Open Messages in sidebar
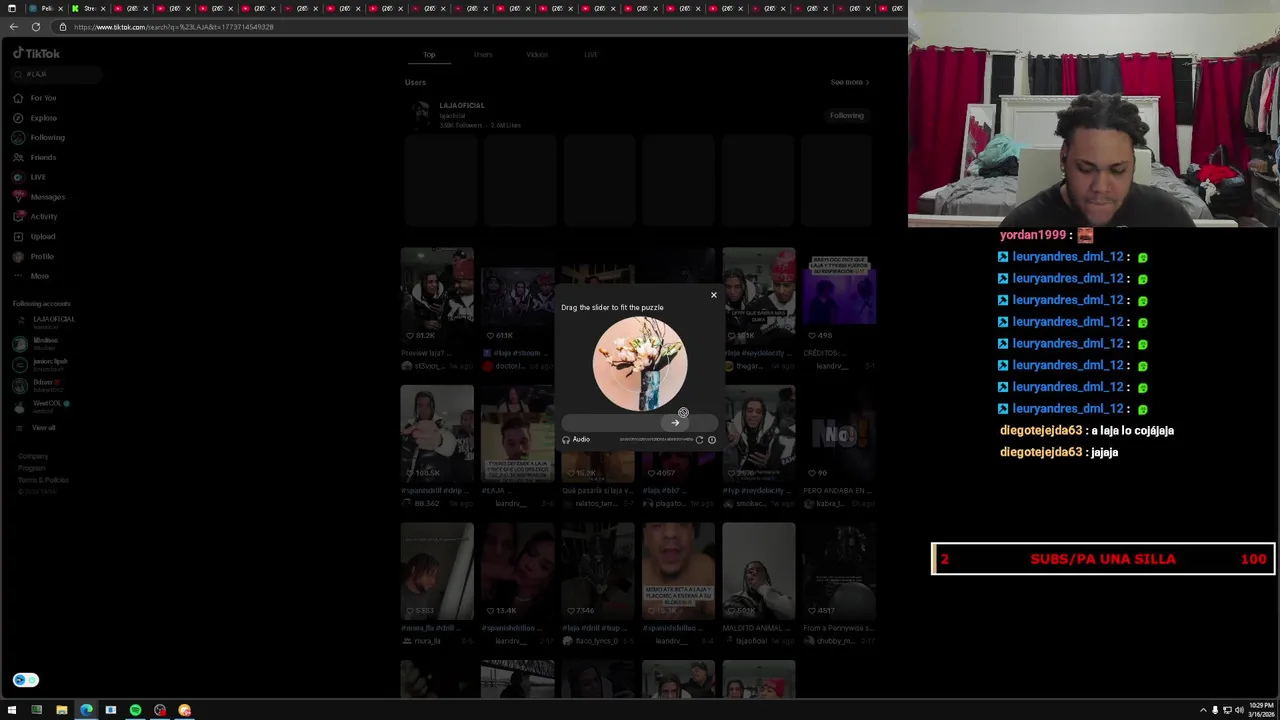The image size is (1280, 720). click(39, 197)
